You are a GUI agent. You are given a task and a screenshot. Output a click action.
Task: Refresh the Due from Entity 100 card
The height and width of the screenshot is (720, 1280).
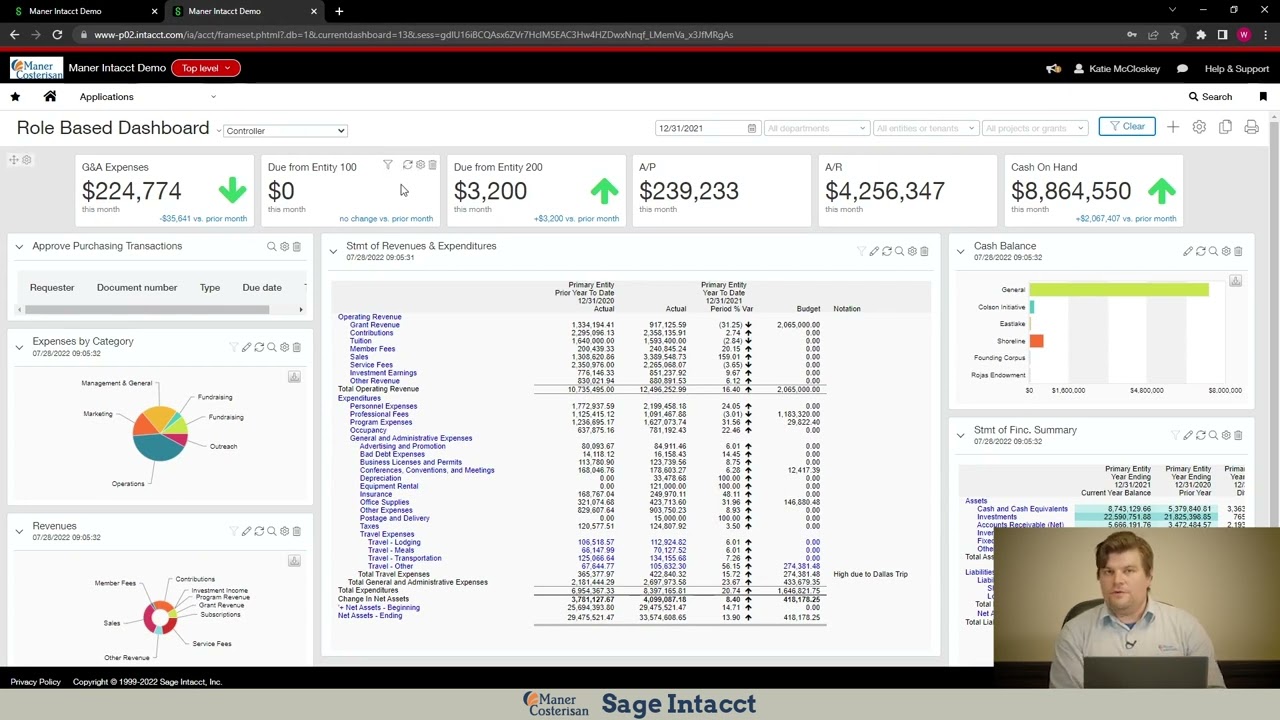click(x=407, y=165)
